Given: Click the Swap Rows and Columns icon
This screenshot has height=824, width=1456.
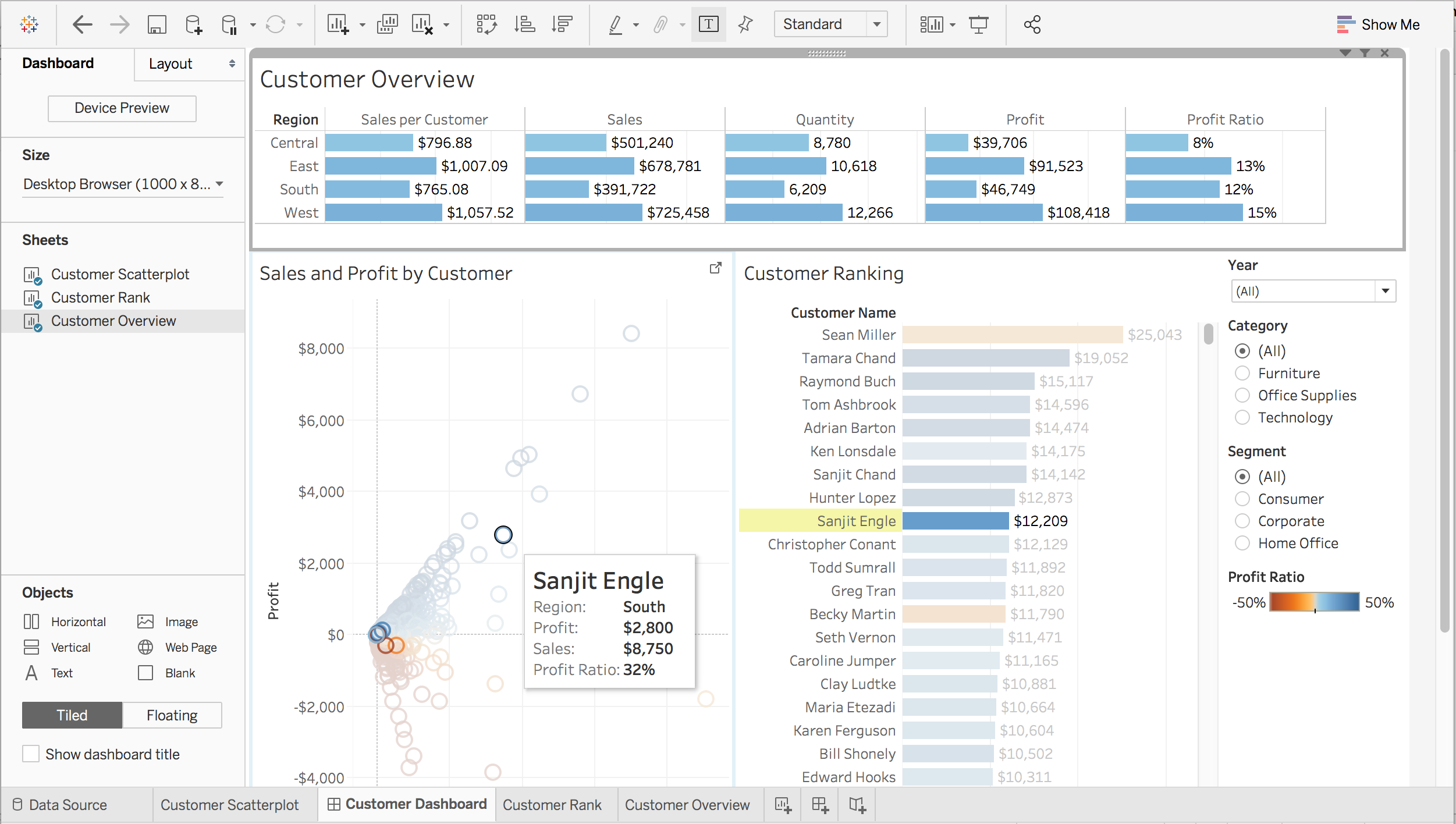Looking at the screenshot, I should pos(486,24).
